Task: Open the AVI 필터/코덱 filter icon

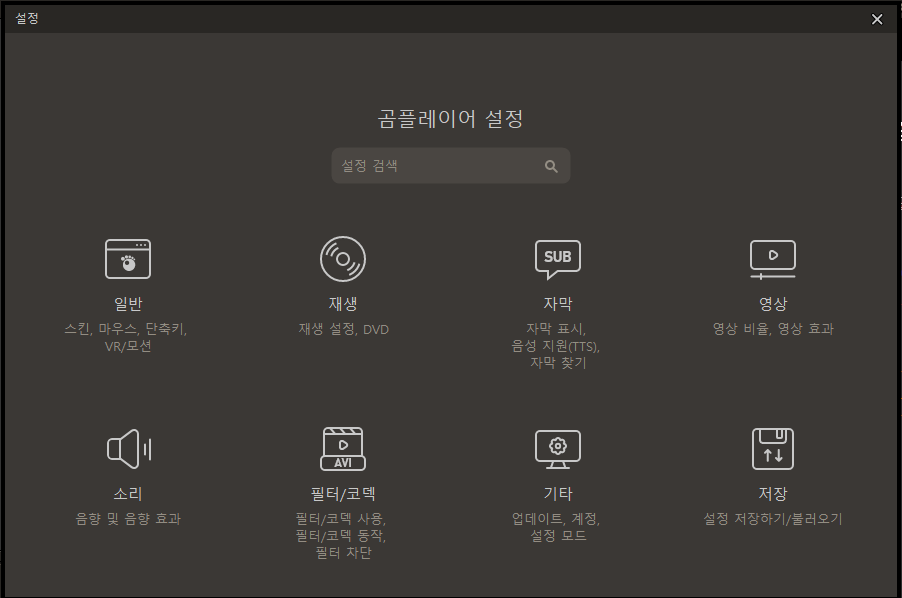Action: pos(343,449)
